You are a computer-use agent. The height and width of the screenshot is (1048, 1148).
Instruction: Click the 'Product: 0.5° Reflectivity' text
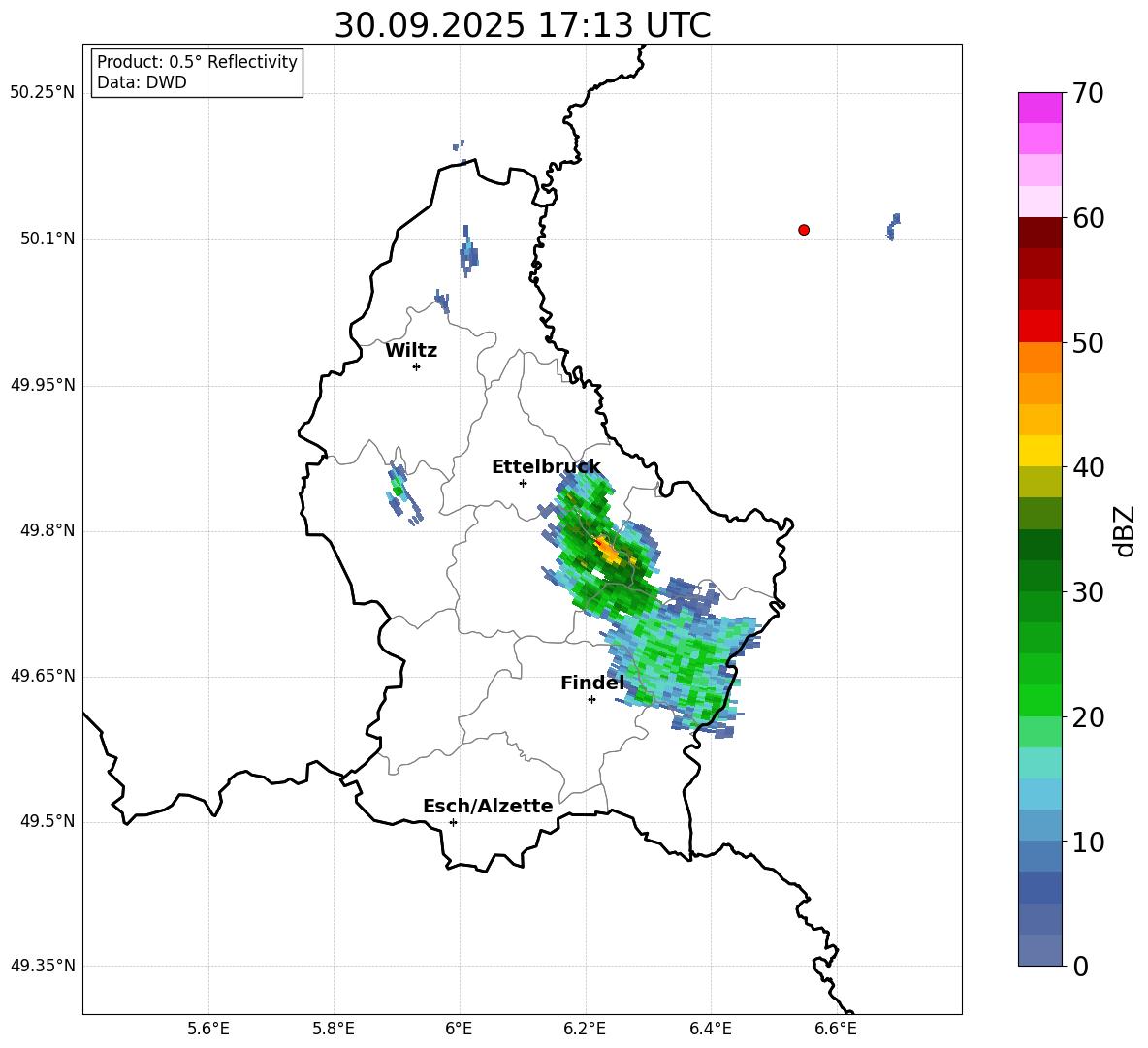click(x=197, y=62)
